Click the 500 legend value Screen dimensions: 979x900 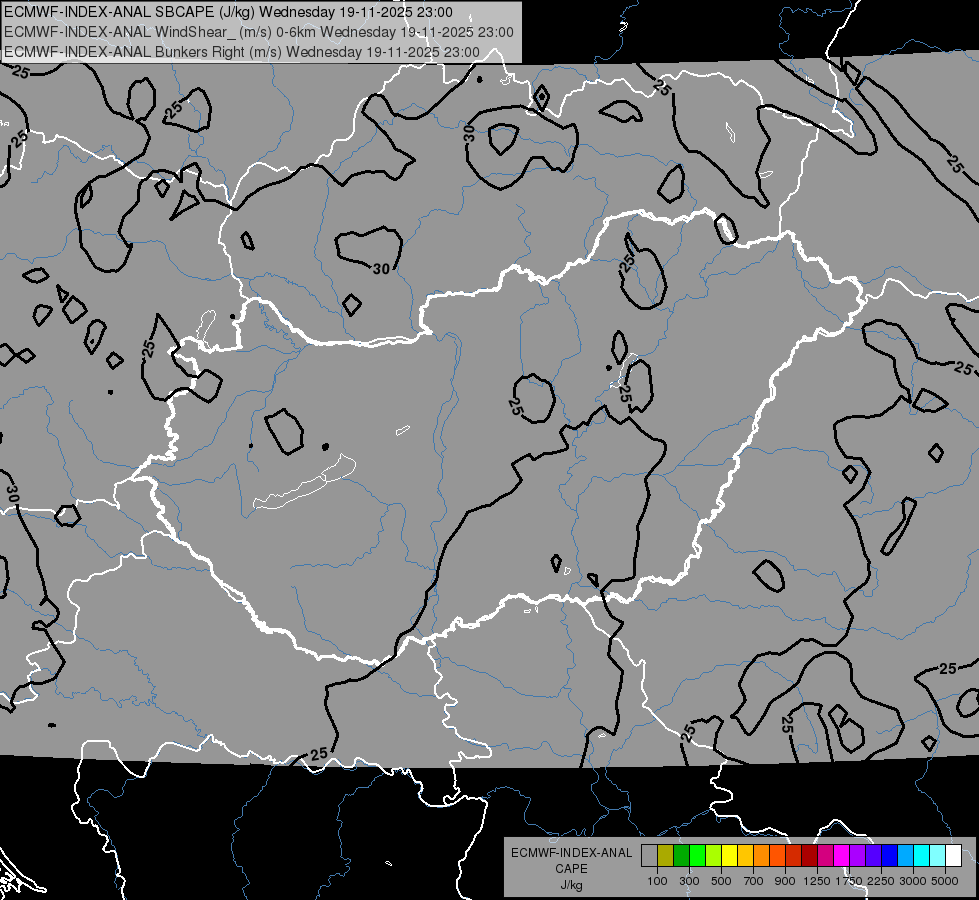[721, 881]
